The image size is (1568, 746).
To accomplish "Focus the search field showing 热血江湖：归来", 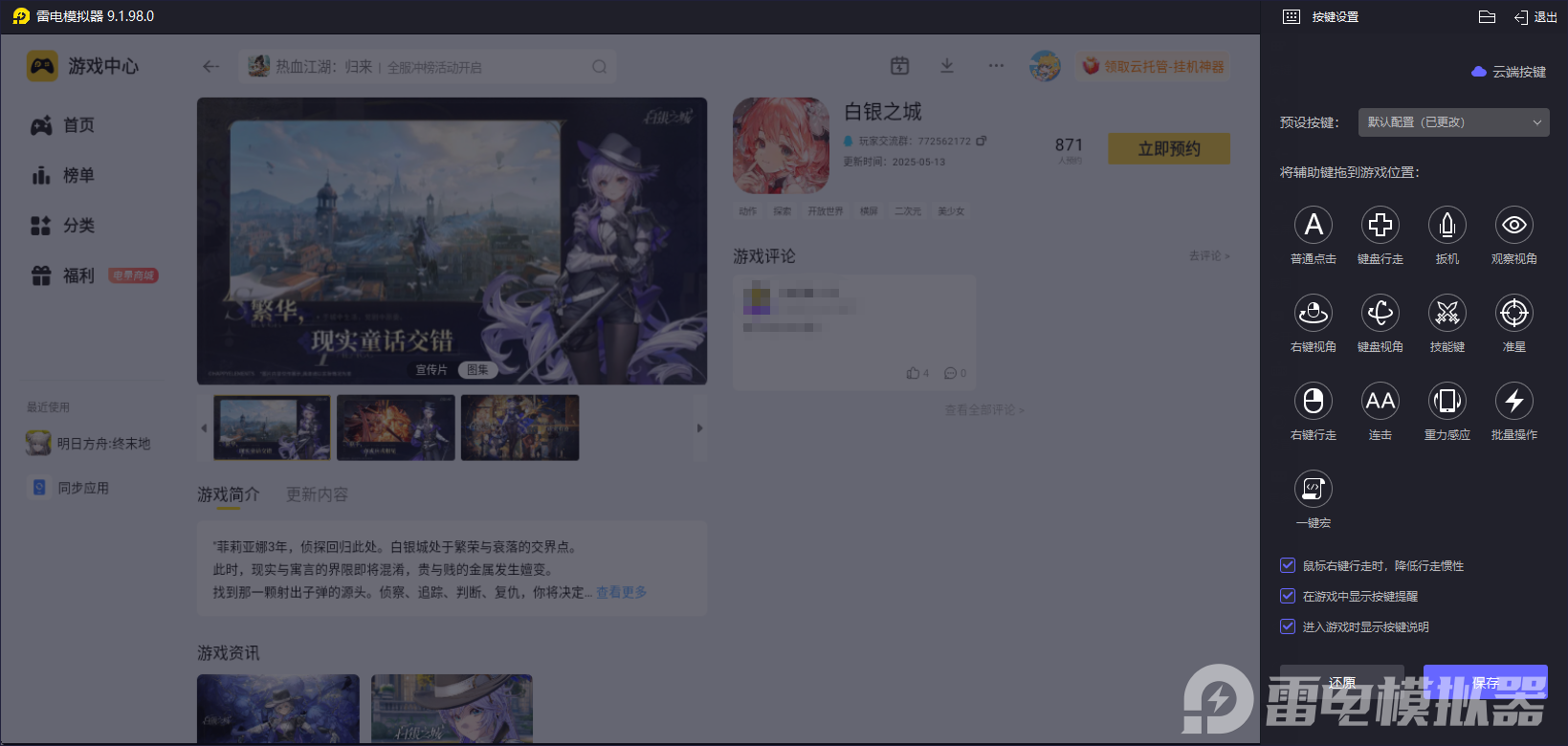I will tap(426, 67).
